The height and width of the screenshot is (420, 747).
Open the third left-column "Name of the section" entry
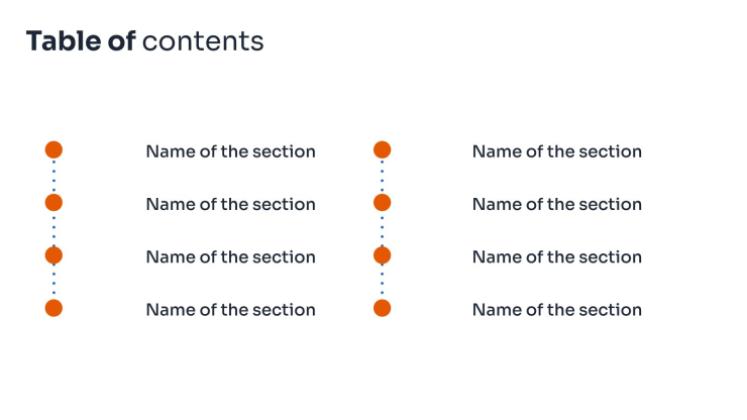point(231,257)
